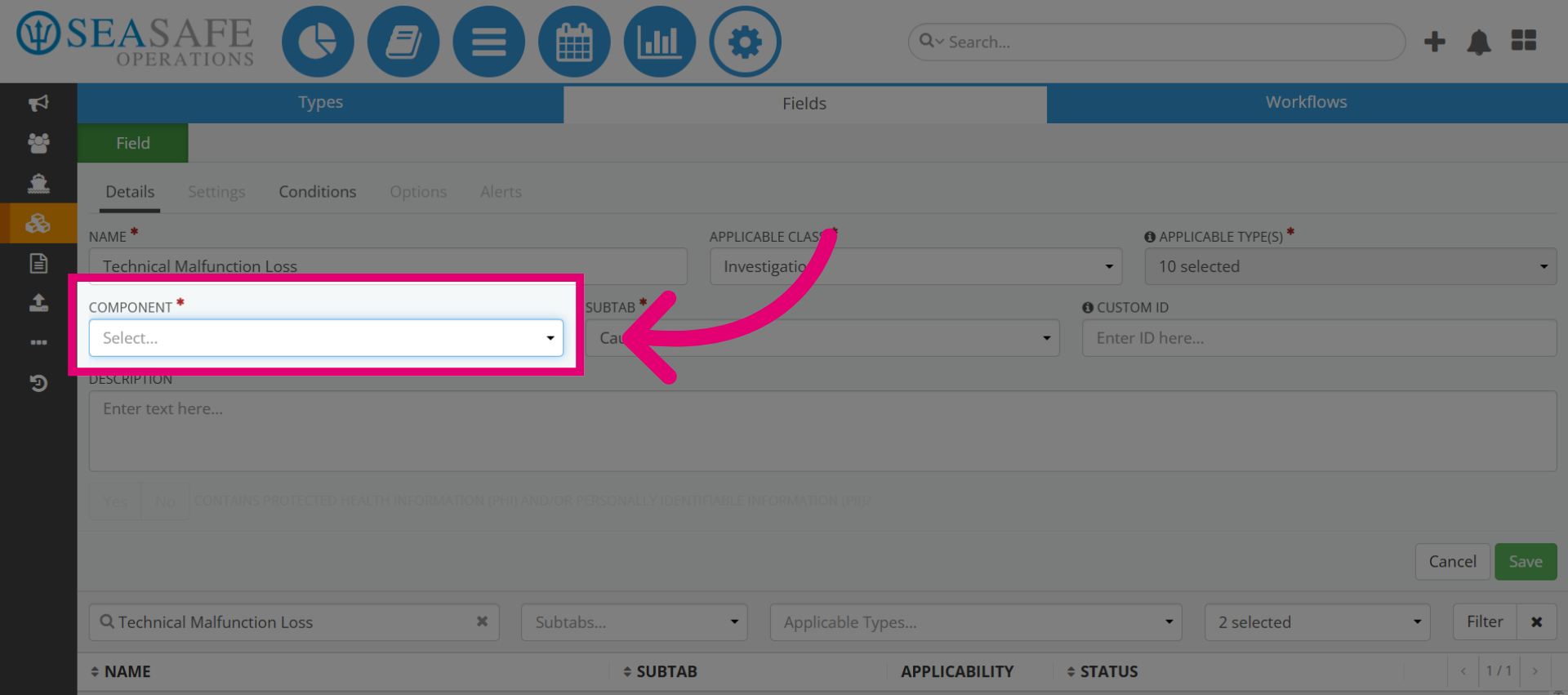The height and width of the screenshot is (695, 1568).
Task: Open the grid apps icon
Action: pyautogui.click(x=1524, y=41)
